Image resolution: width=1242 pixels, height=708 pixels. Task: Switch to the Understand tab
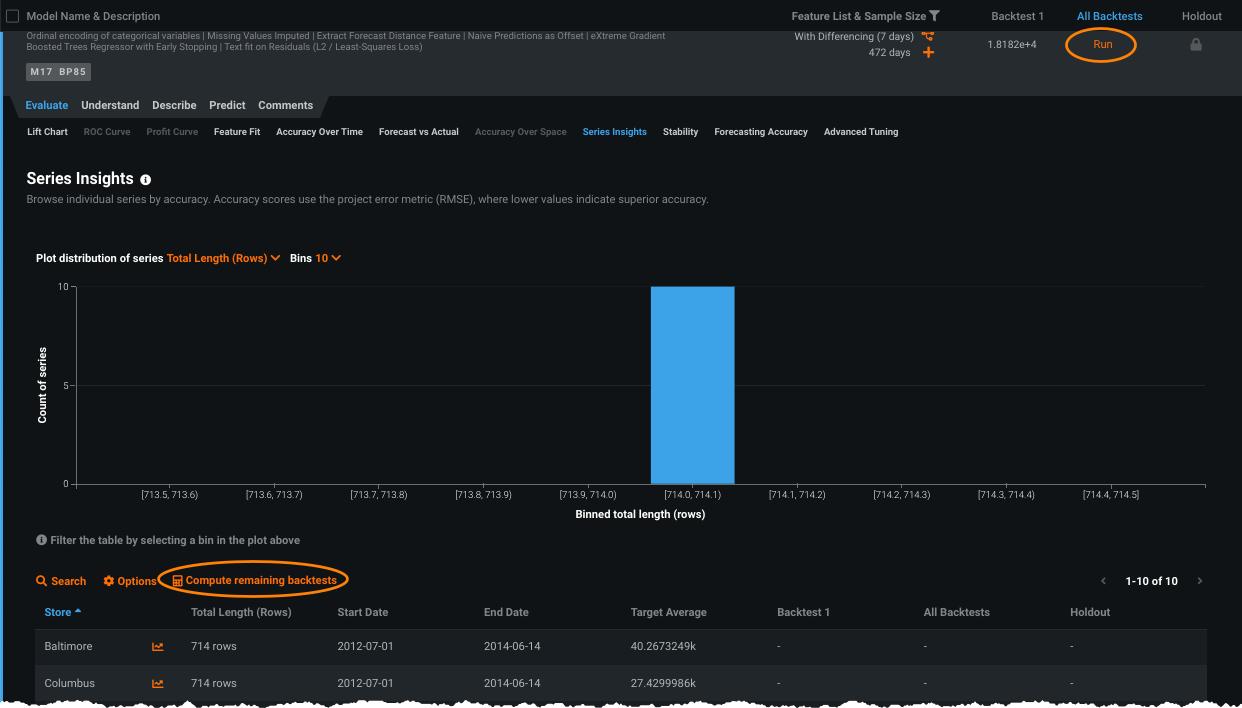110,105
